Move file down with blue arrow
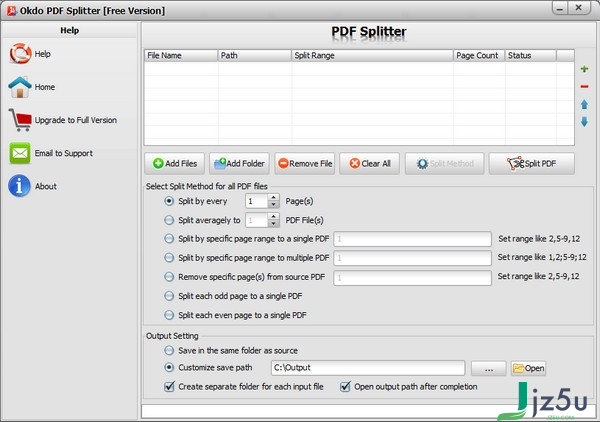The height and width of the screenshot is (422, 600). pos(584,122)
